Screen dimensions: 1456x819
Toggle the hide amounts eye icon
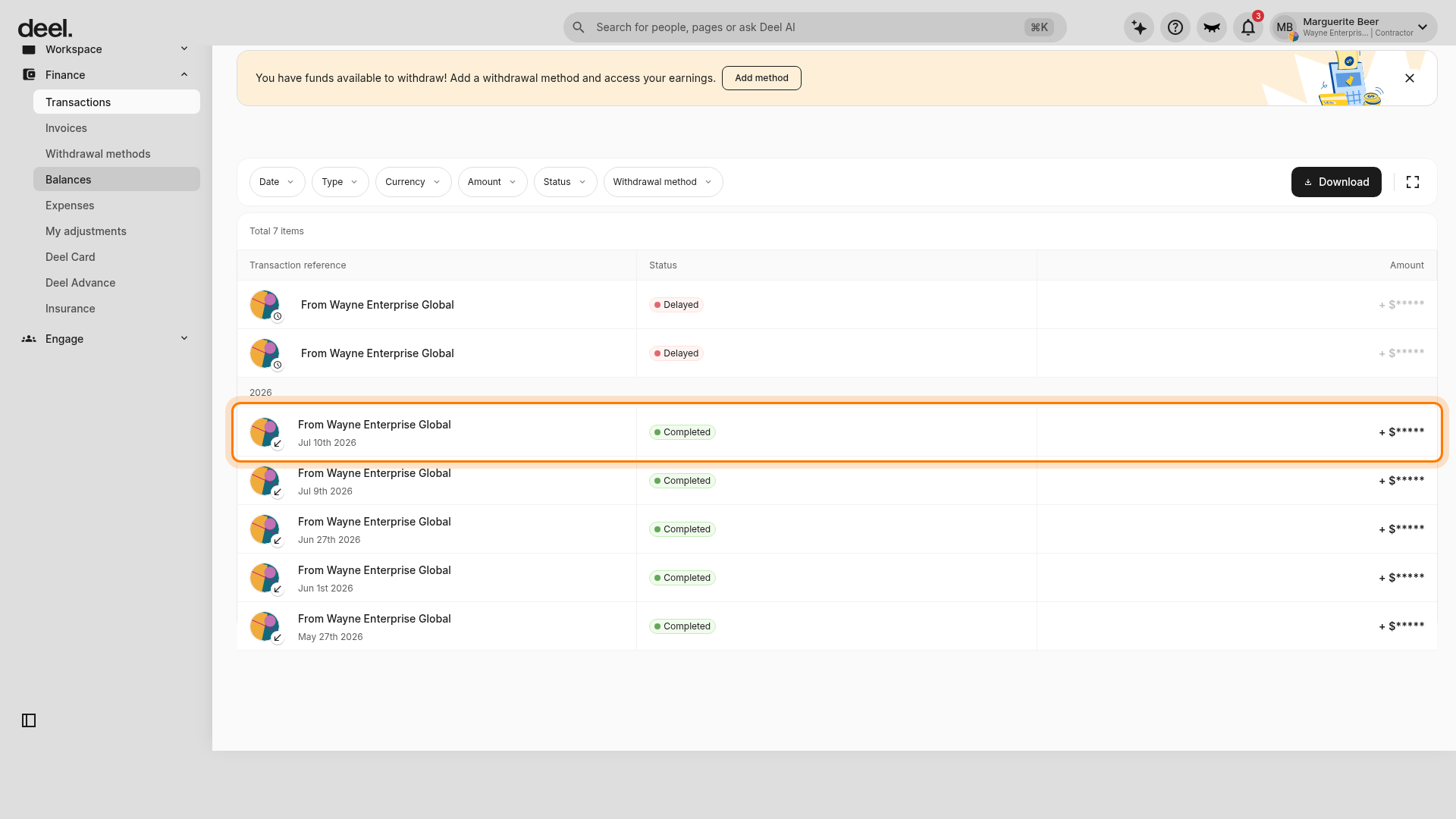1212,27
